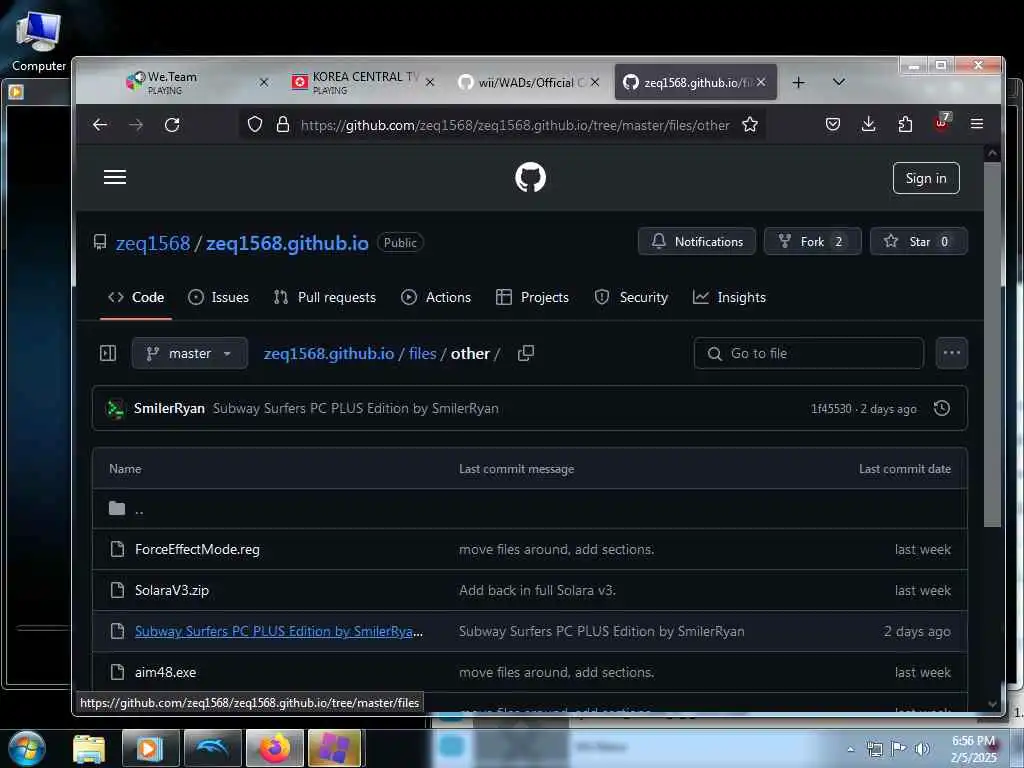Open Windows Explorer from the taskbar
Viewport: 1024px width, 768px height.
(89, 748)
